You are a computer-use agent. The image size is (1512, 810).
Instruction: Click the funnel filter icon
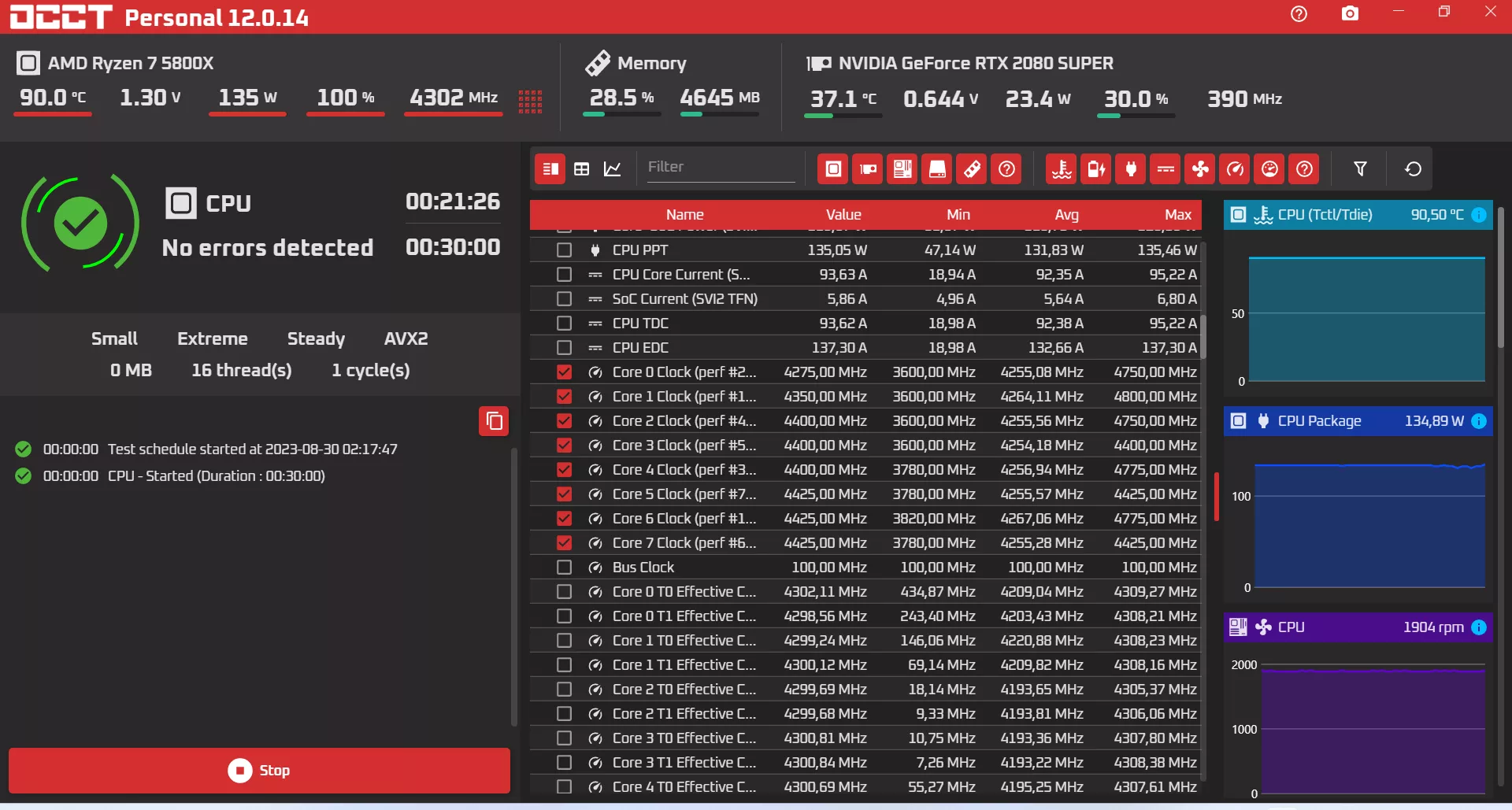tap(1360, 169)
